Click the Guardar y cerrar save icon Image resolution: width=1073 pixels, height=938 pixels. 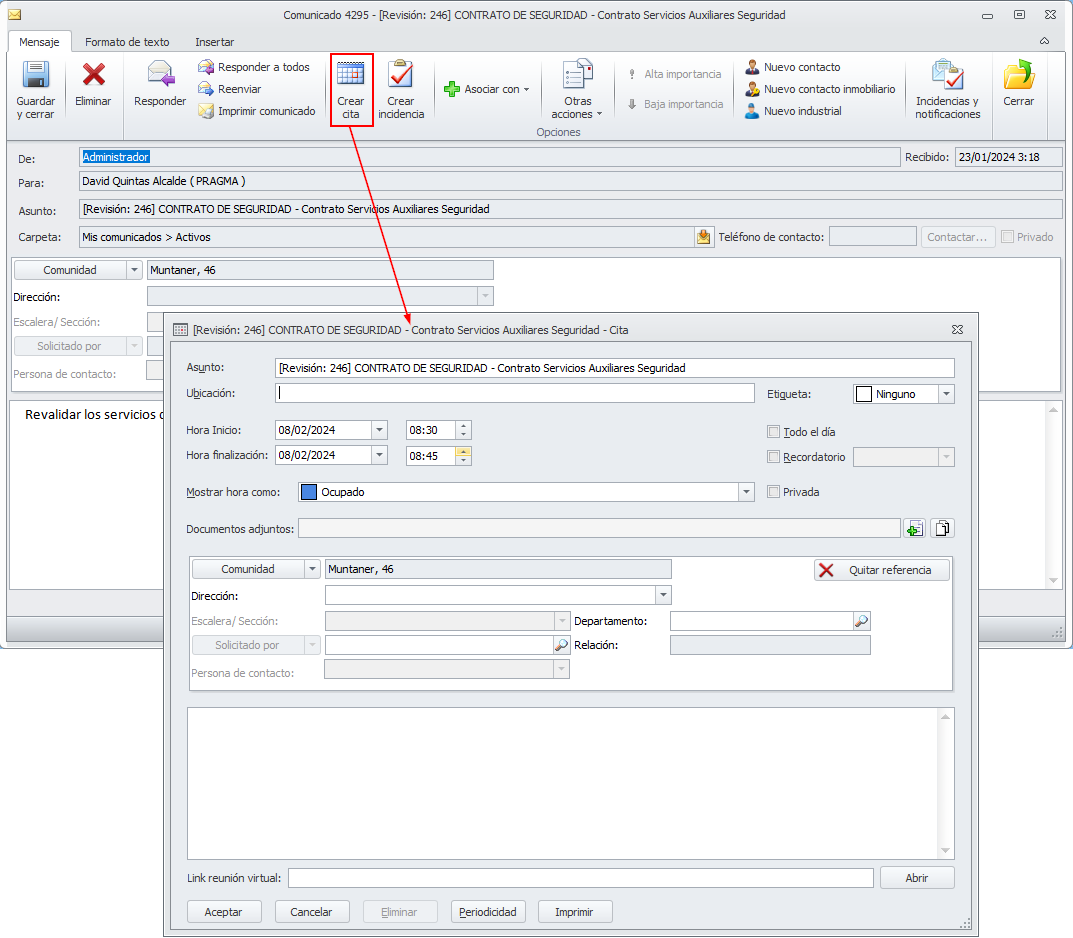[36, 75]
